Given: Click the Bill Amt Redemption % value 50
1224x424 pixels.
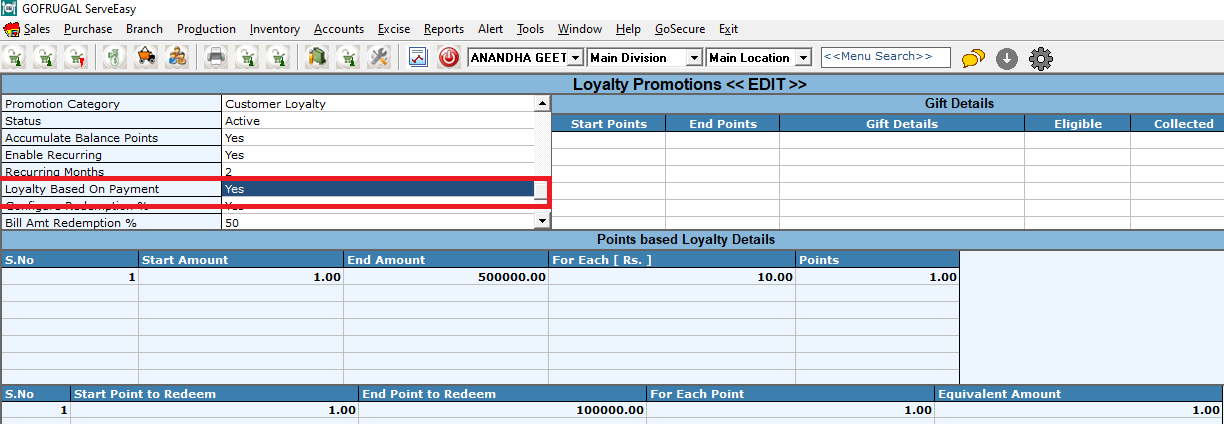Looking at the screenshot, I should click(378, 223).
